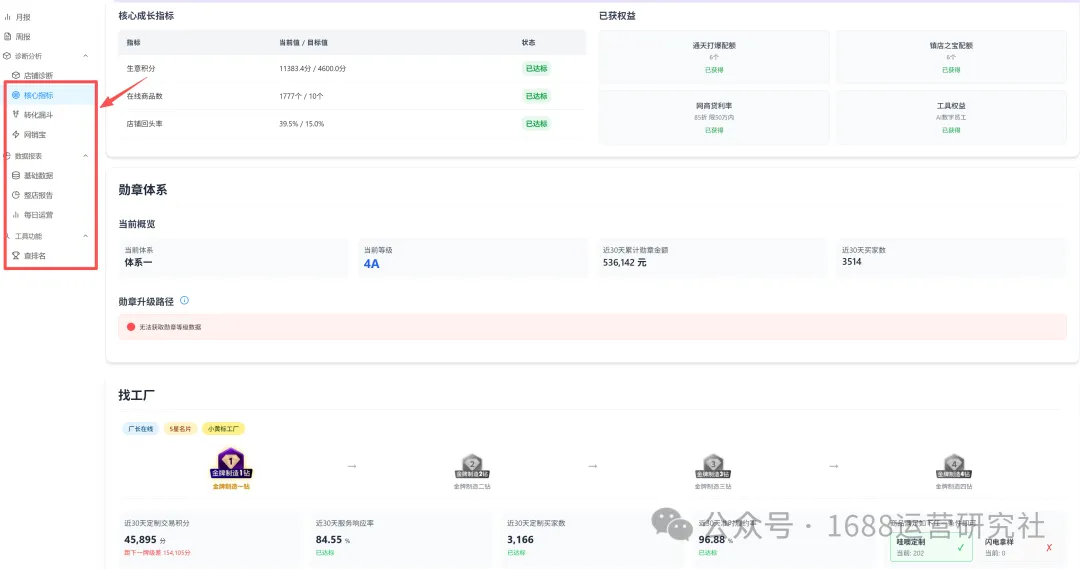Click the 536,142 元 amount
This screenshot has height=569, width=1080.
[625, 262]
